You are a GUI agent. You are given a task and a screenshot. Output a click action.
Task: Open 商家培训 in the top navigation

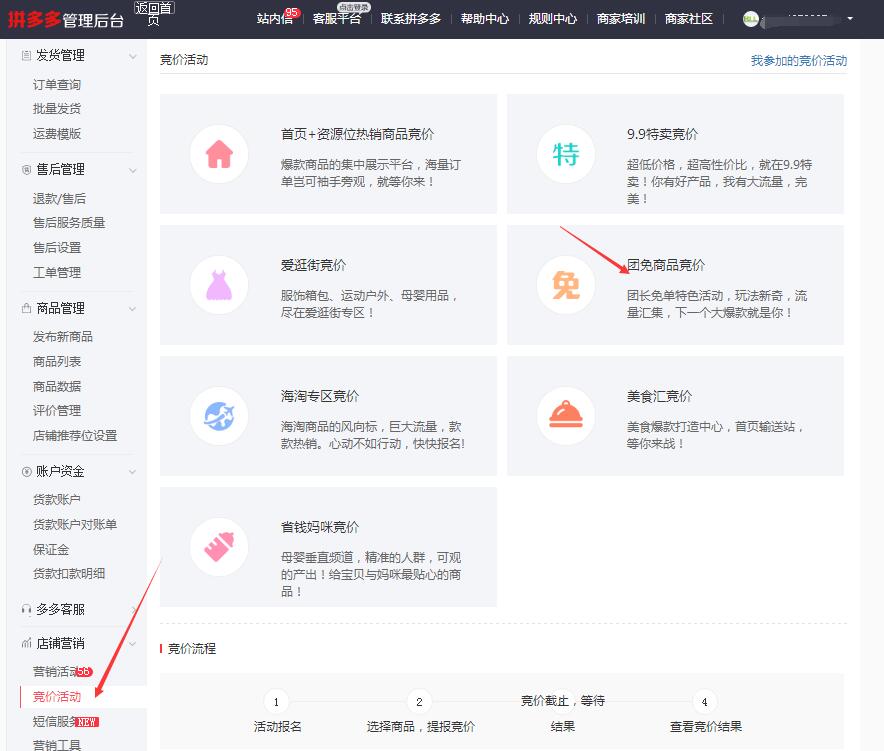[621, 19]
